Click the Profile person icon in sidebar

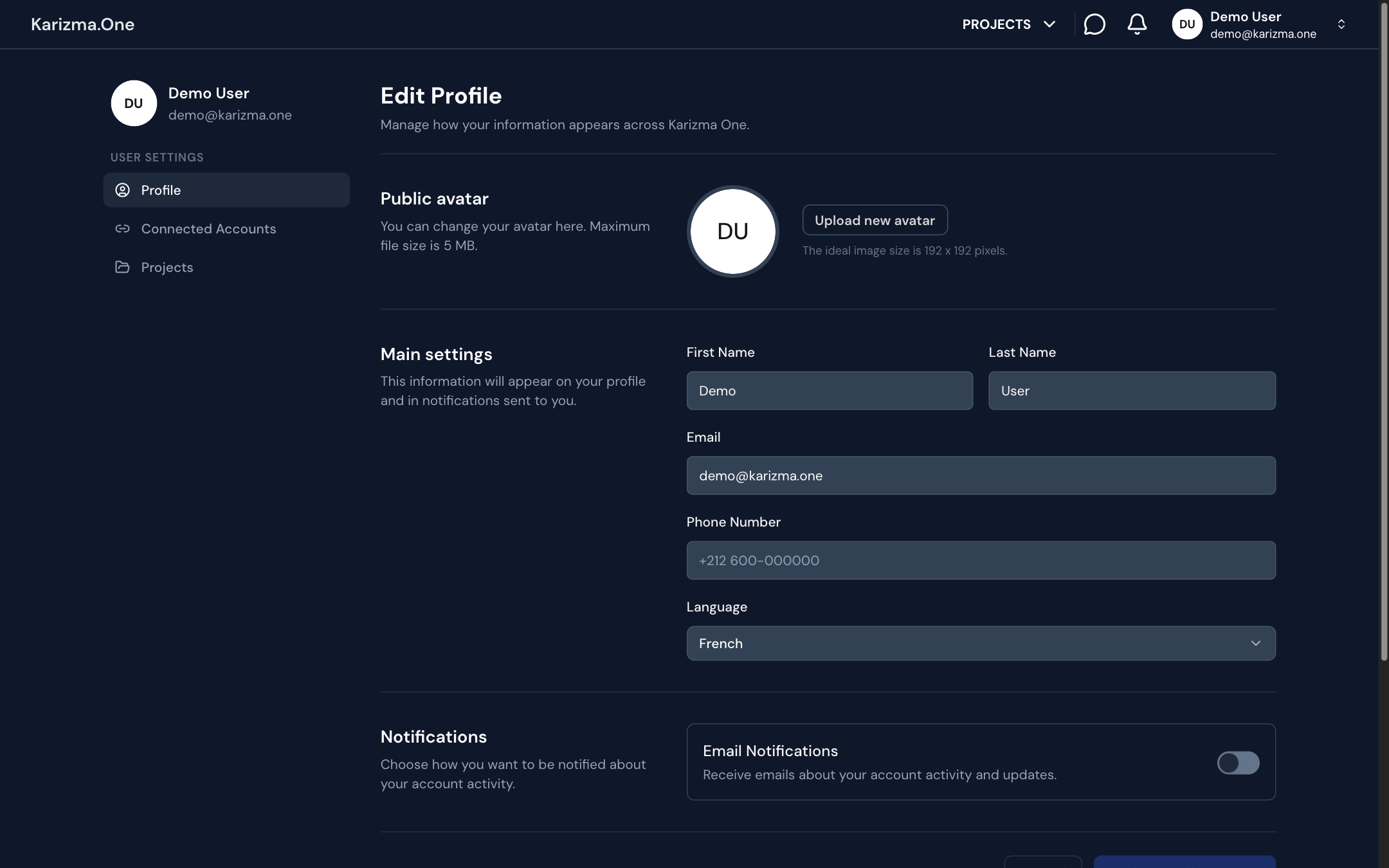pyautogui.click(x=122, y=190)
